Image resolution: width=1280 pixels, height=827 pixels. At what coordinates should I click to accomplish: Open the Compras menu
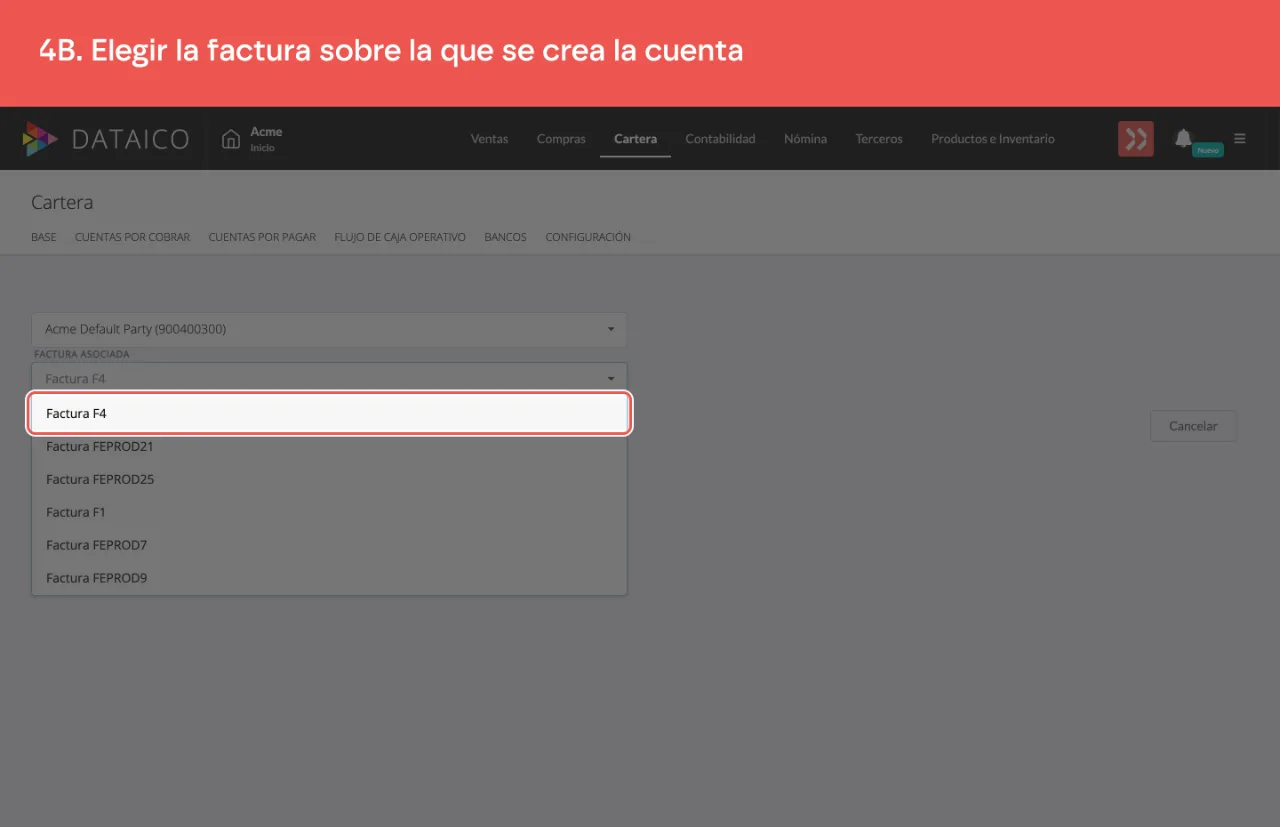click(561, 139)
